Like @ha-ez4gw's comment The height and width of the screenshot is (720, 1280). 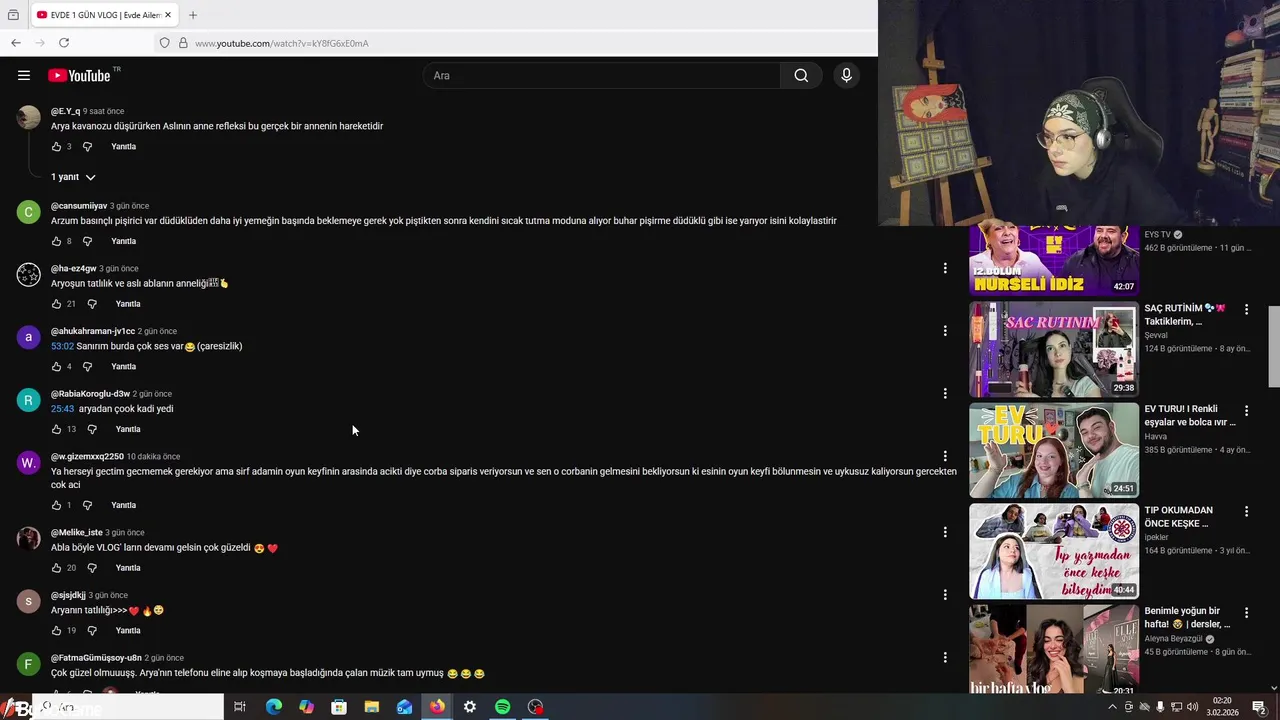(x=56, y=304)
